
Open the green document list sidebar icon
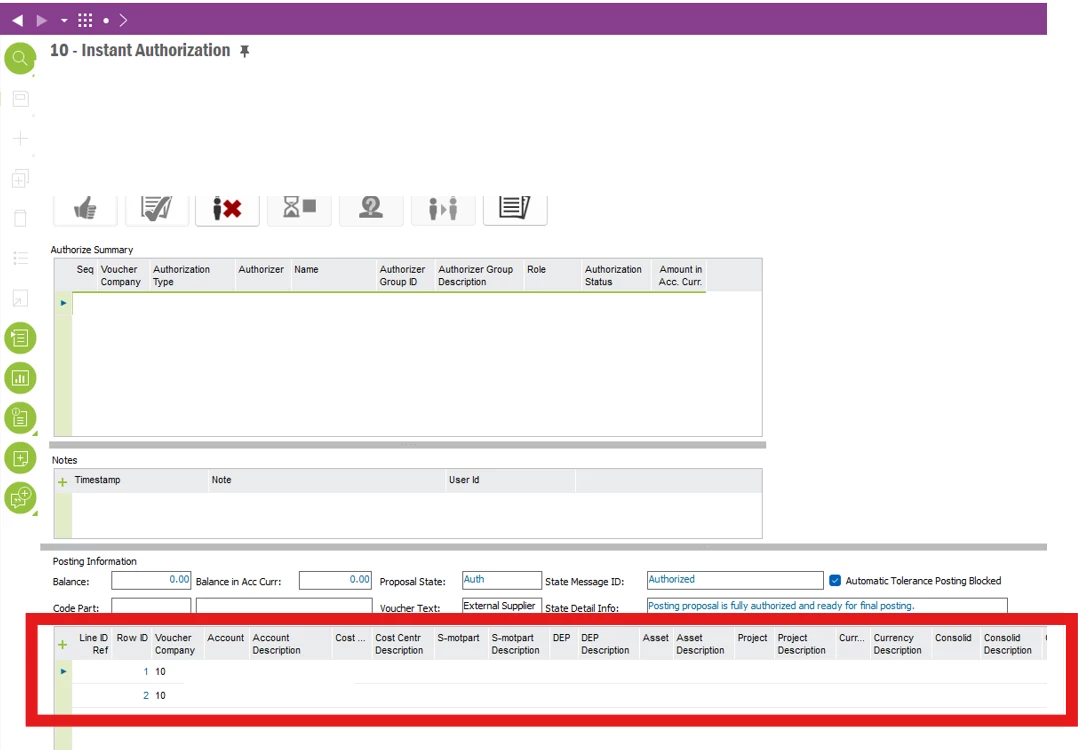click(20, 338)
